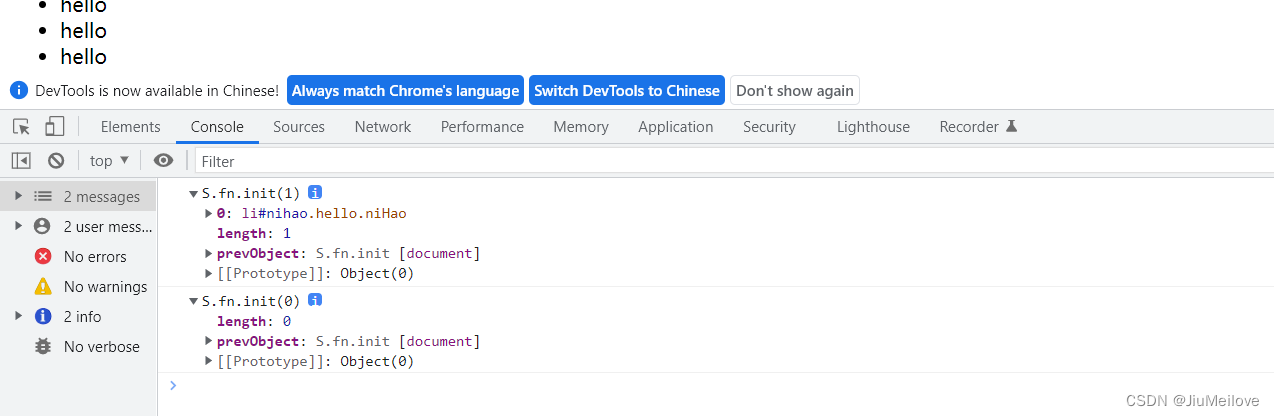
Task: Open the Network tab
Action: coord(382,127)
